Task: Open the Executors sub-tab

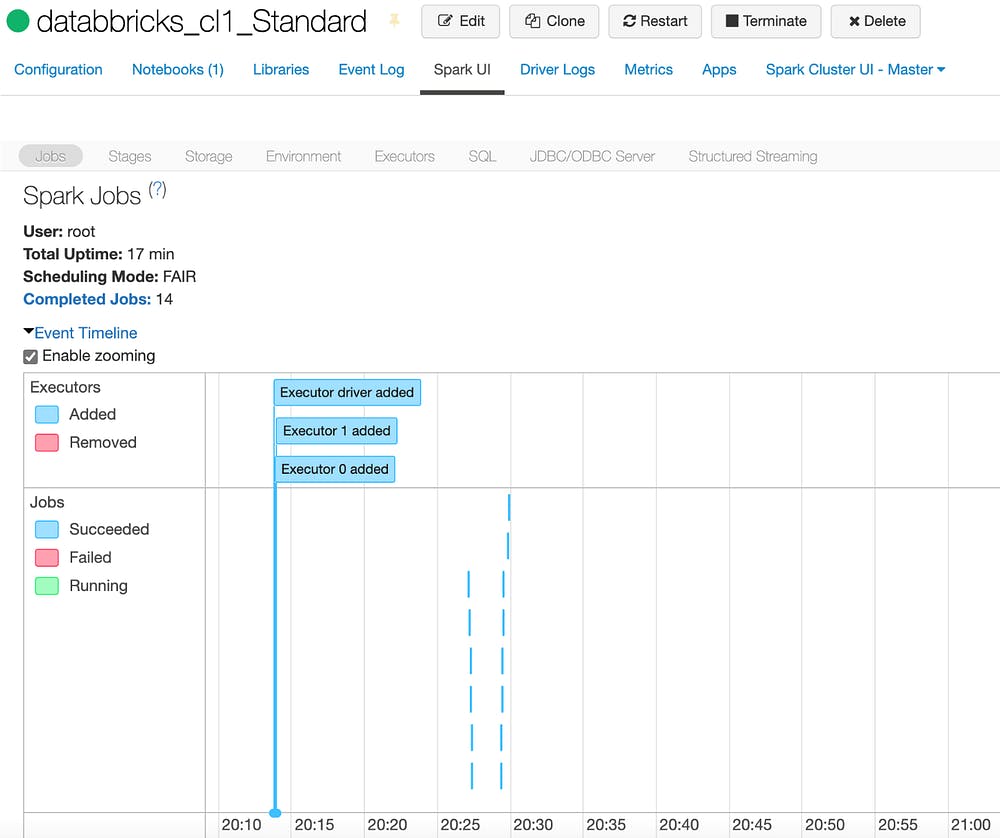Action: point(404,156)
